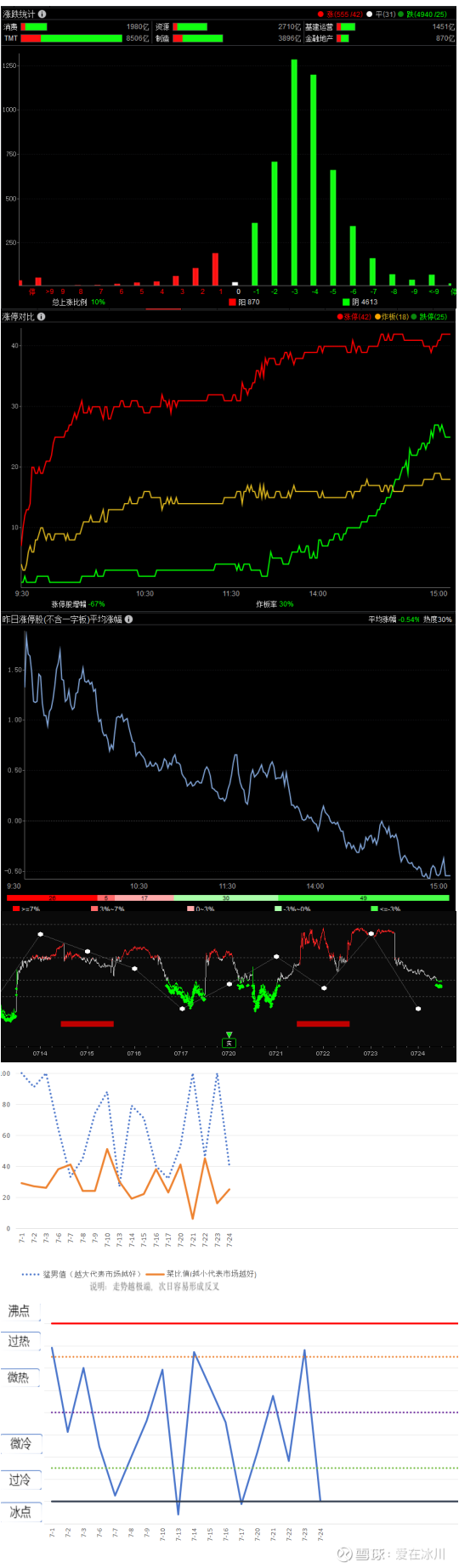
Task: Click the red 涨 legend dot in 涨跌统计
Action: 320,14
